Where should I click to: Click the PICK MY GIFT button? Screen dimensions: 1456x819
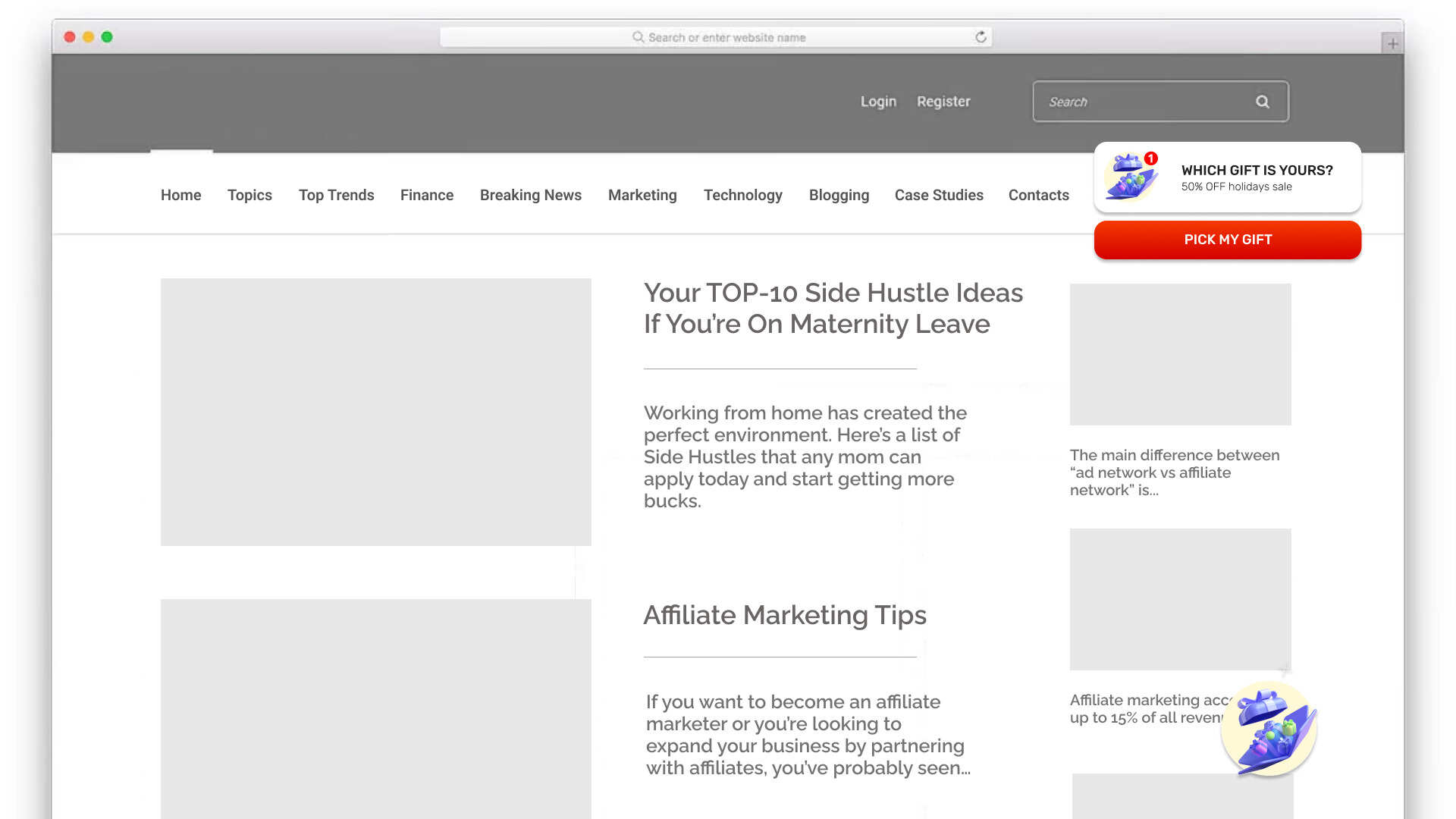[1228, 240]
